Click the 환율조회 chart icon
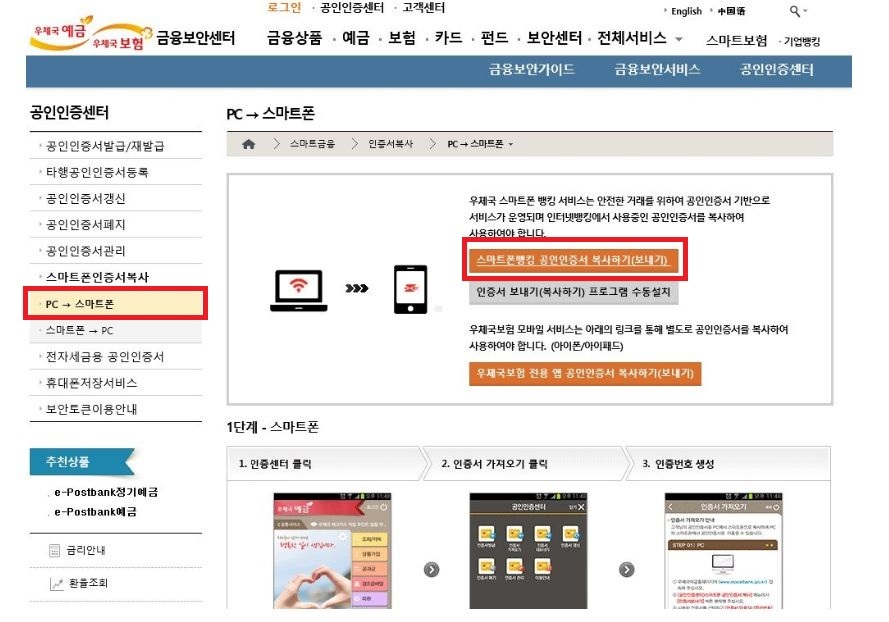 pyautogui.click(x=56, y=583)
